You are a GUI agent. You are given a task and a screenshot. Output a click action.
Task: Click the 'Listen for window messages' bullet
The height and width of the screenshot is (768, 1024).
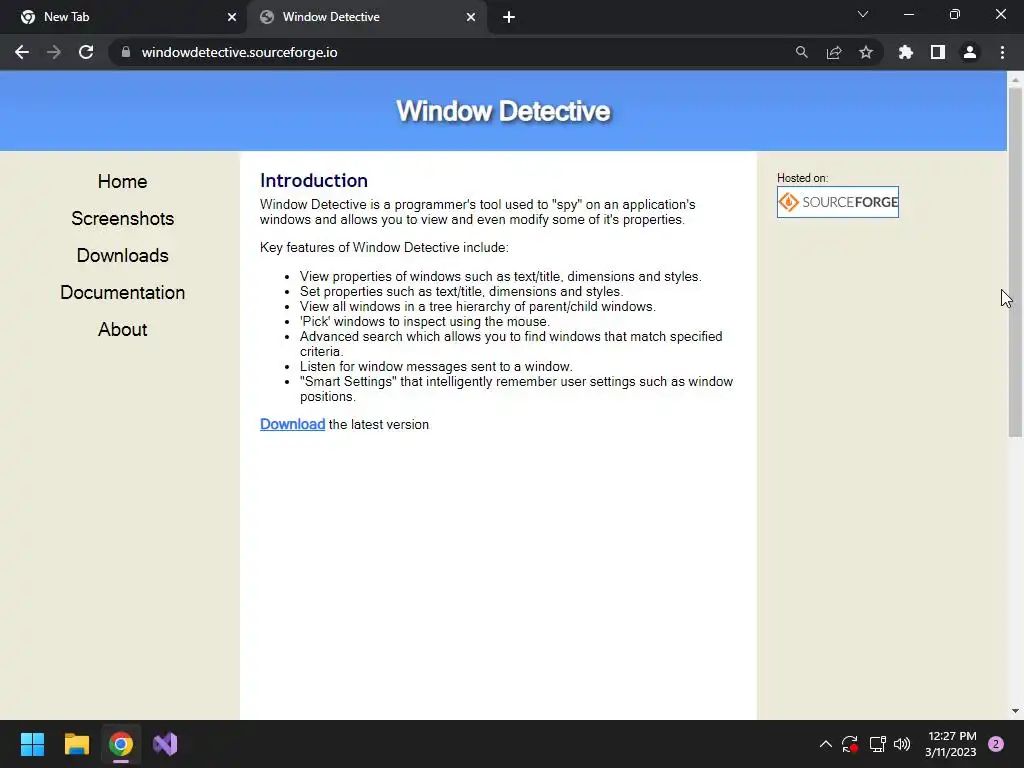click(436, 366)
